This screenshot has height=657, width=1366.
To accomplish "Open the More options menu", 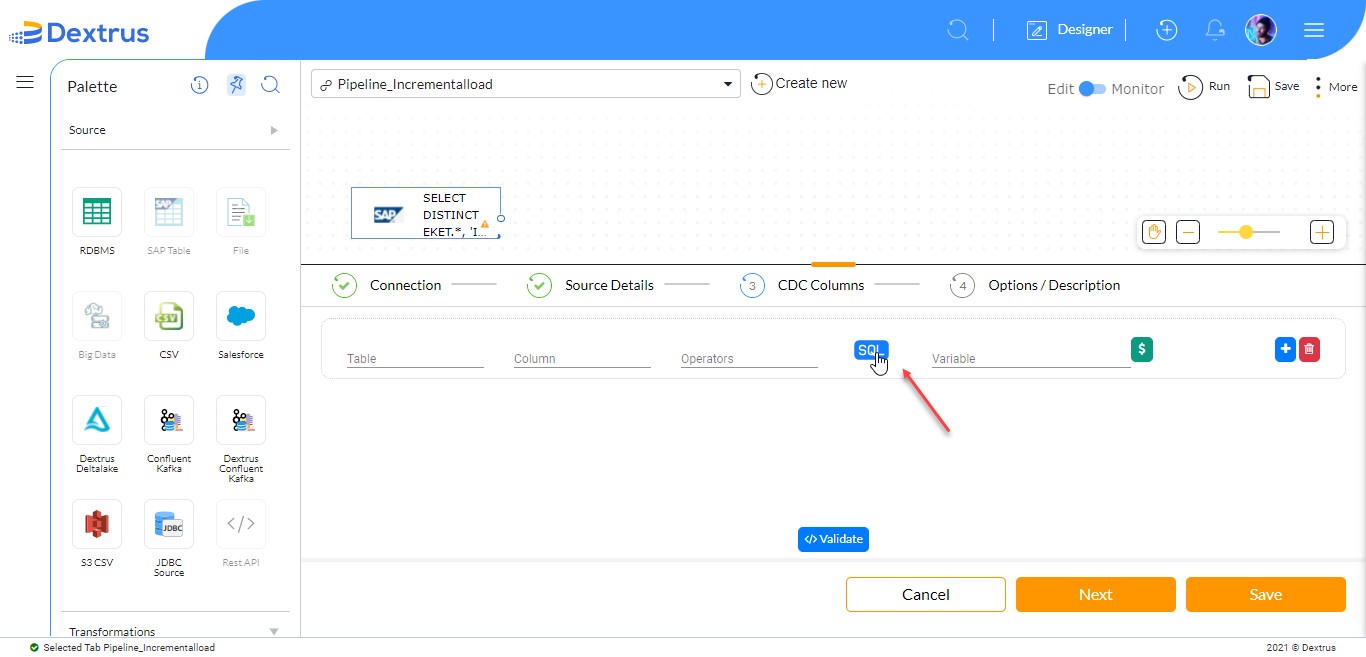I will click(1336, 87).
